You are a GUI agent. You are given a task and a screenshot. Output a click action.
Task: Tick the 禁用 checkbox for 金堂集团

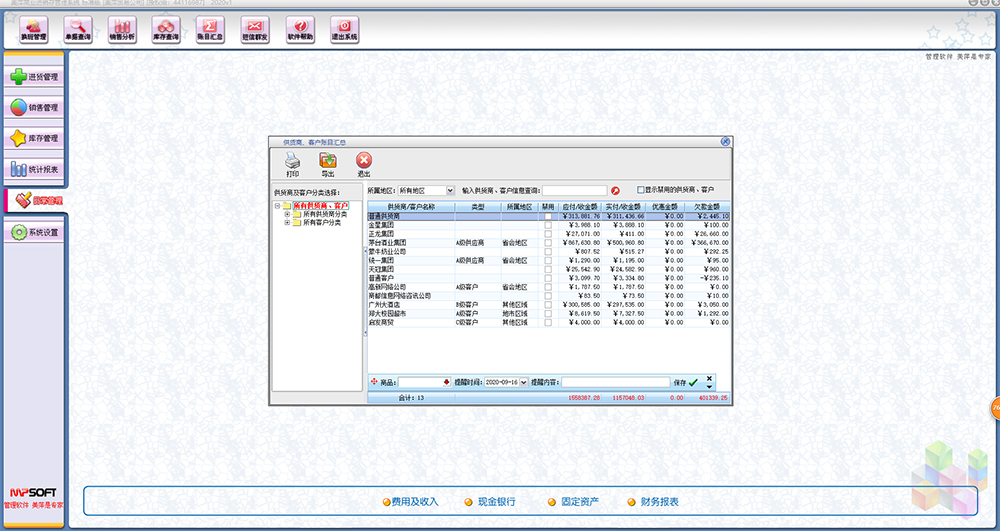pos(548,225)
